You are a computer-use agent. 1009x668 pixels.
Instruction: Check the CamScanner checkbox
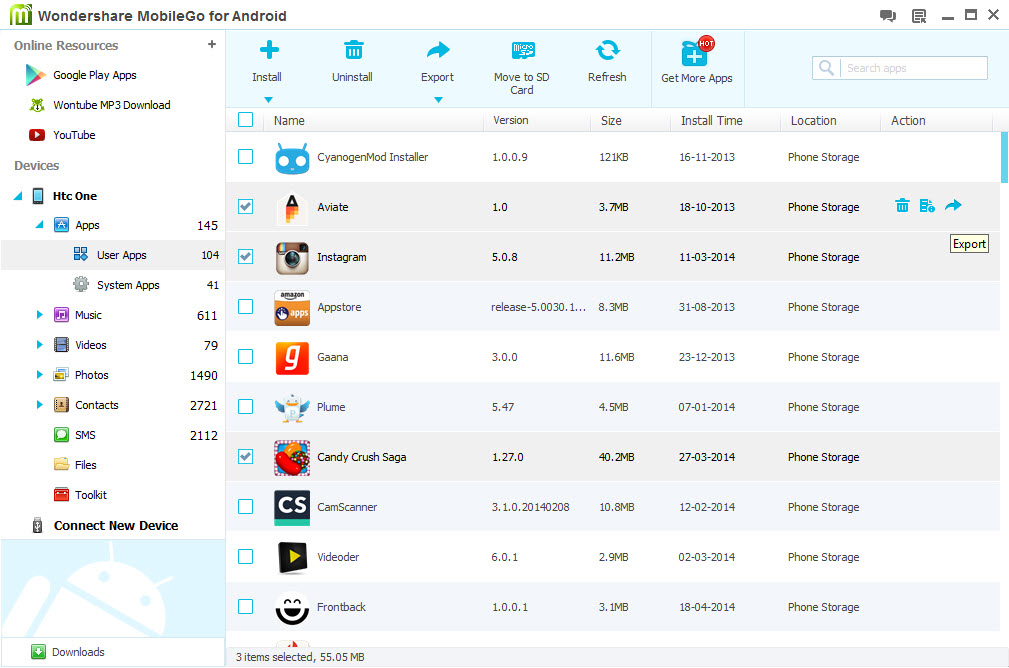pyautogui.click(x=245, y=506)
